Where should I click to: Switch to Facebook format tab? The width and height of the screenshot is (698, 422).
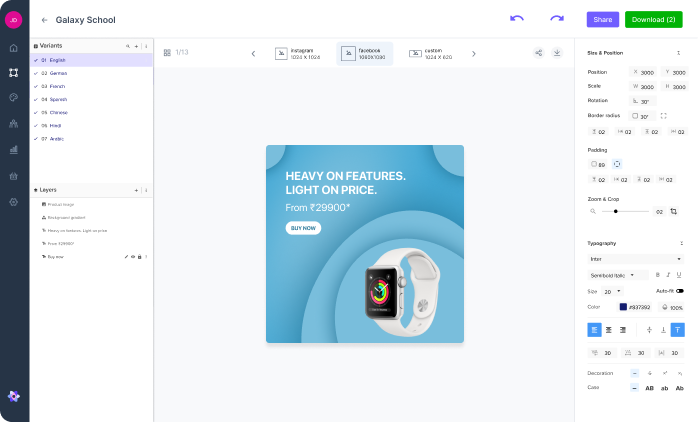[x=365, y=54]
